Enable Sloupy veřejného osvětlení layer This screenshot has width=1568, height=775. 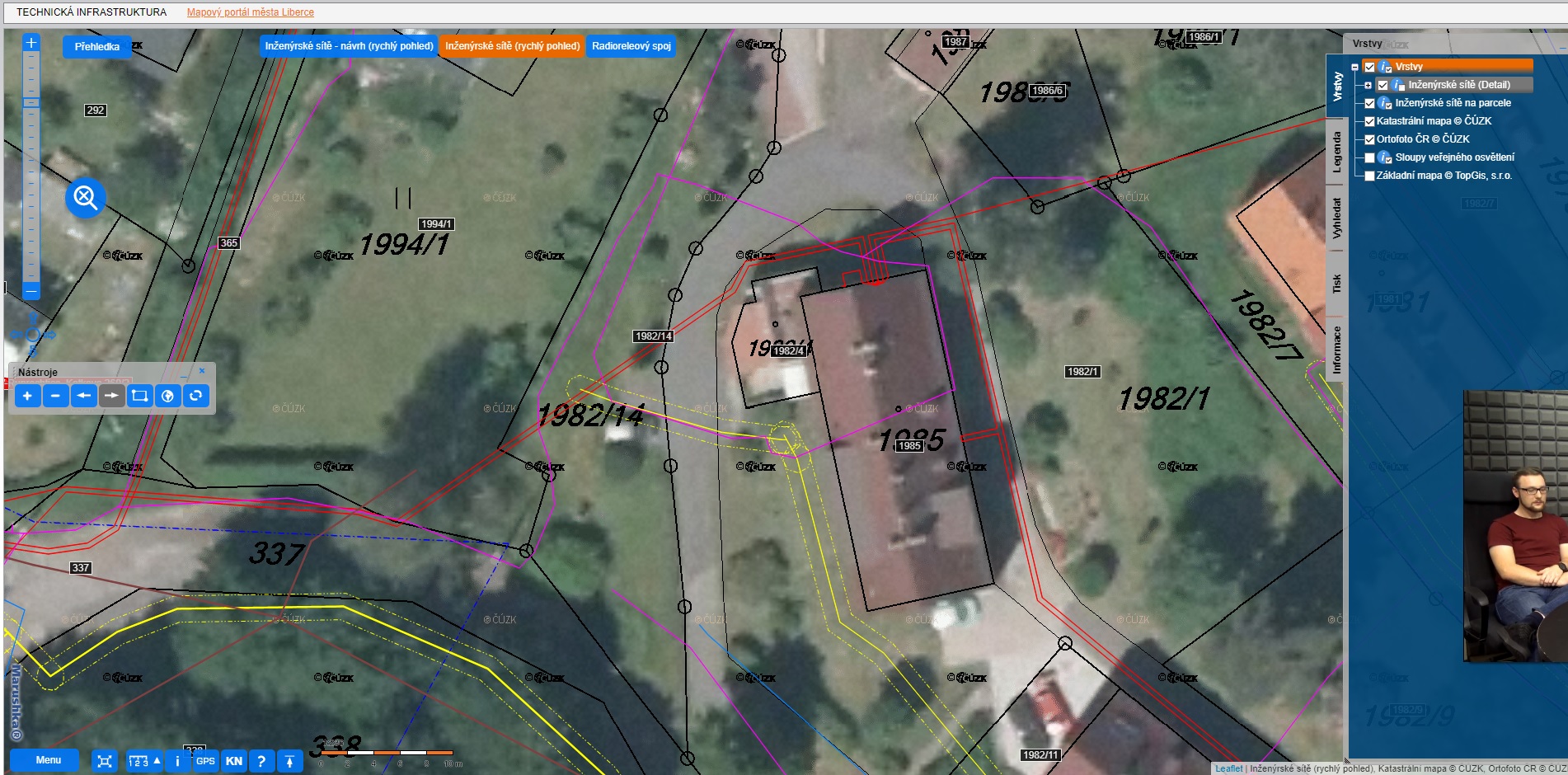[1369, 158]
